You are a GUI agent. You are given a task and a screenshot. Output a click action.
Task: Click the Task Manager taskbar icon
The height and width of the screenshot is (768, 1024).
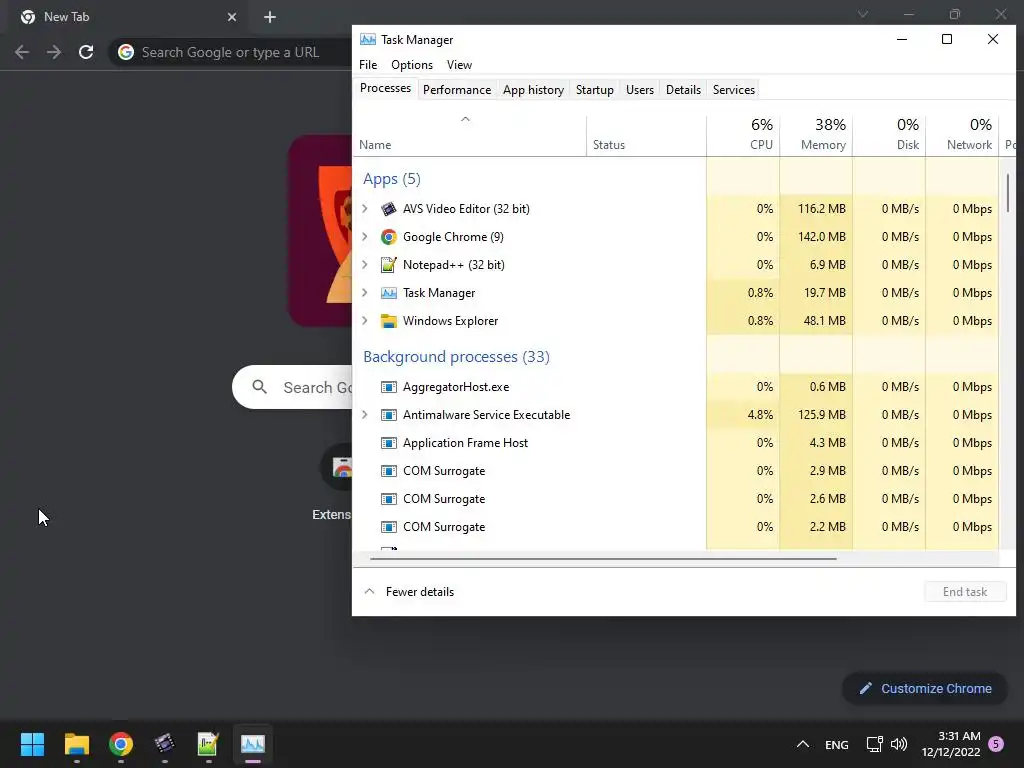pyautogui.click(x=253, y=744)
